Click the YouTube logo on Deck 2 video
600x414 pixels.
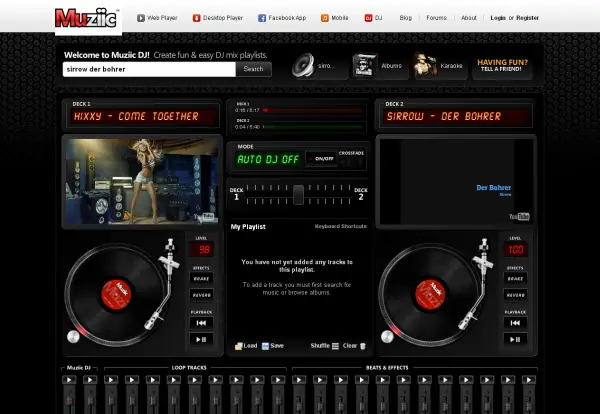519,217
